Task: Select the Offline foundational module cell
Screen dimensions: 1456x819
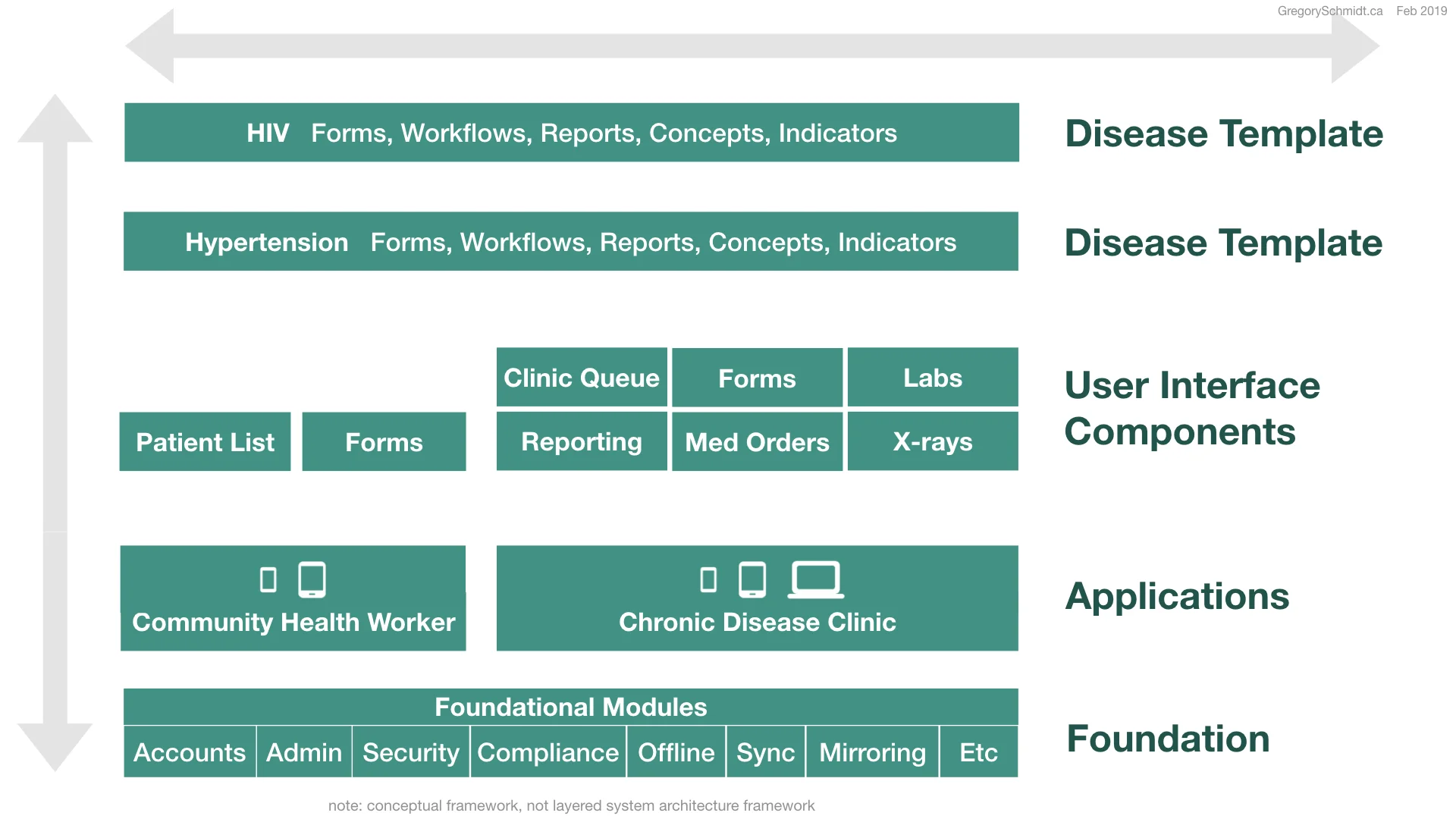Action: click(676, 752)
